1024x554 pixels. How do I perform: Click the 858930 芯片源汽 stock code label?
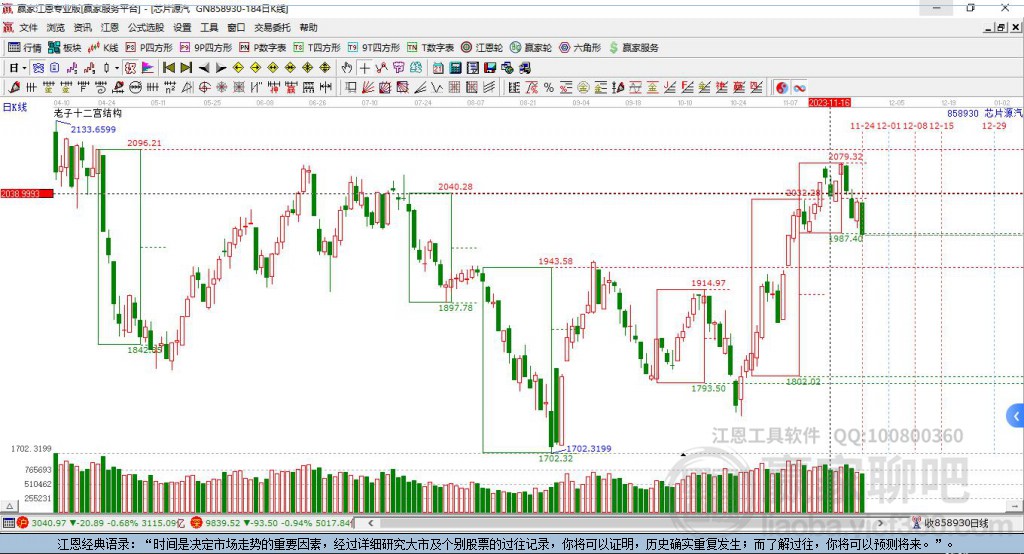click(985, 113)
